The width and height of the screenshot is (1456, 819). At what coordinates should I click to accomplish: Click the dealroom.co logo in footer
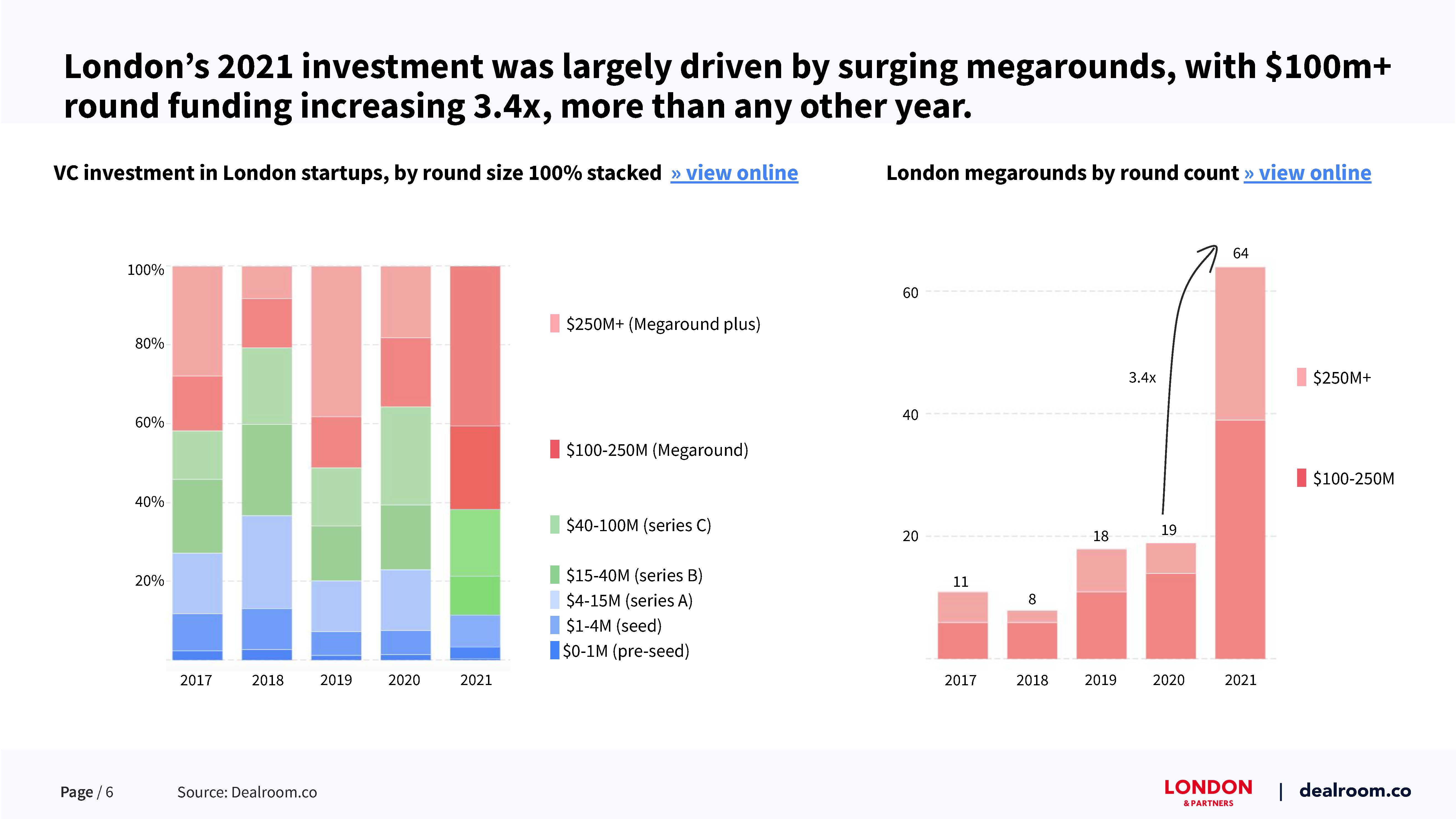pyautogui.click(x=1355, y=790)
